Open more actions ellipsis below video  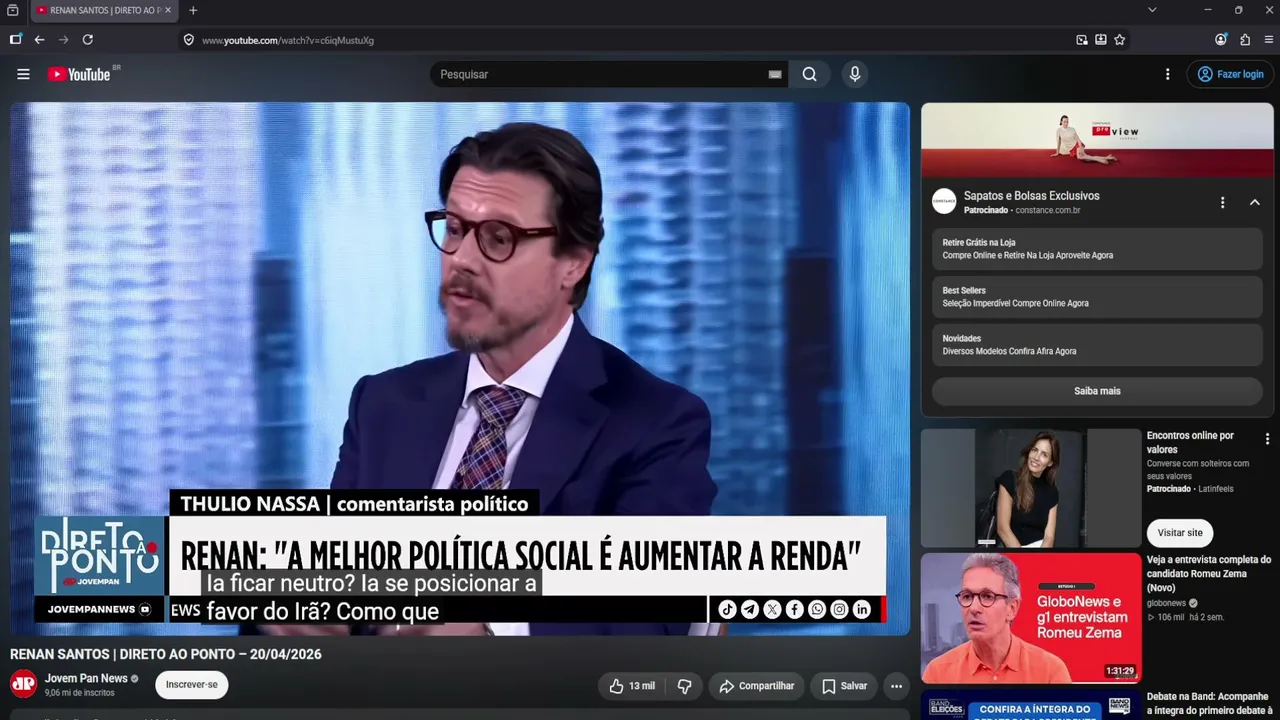pyautogui.click(x=896, y=686)
